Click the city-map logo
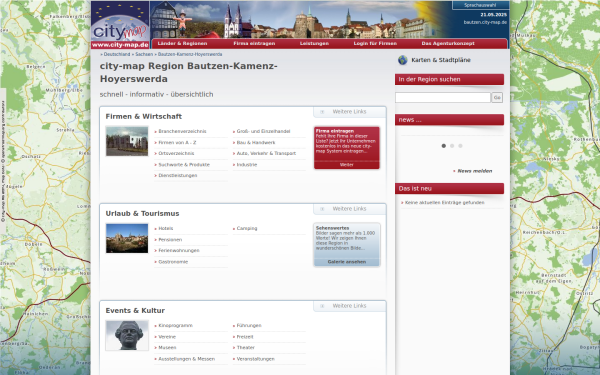The width and height of the screenshot is (600, 375). (x=120, y=25)
